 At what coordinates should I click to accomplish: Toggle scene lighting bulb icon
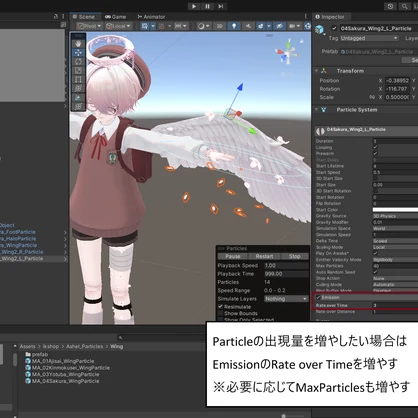coord(234,26)
